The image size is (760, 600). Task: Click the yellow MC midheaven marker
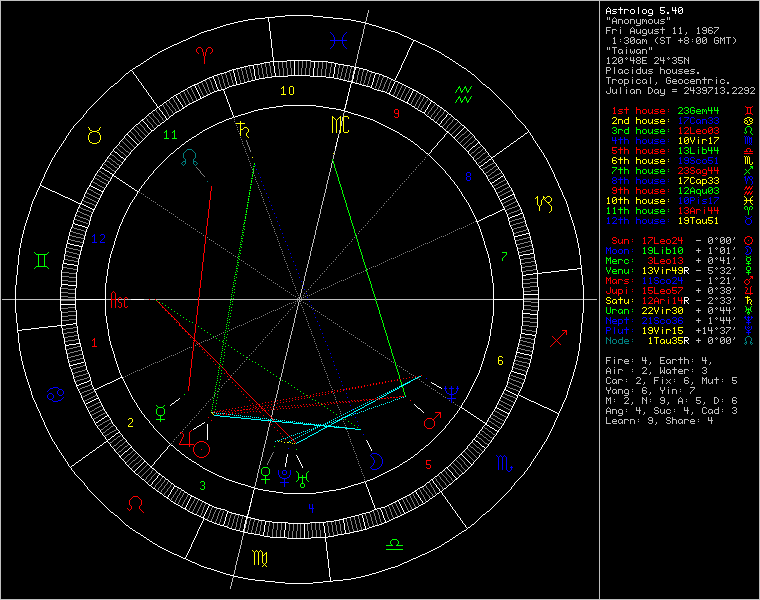pyautogui.click(x=340, y=125)
